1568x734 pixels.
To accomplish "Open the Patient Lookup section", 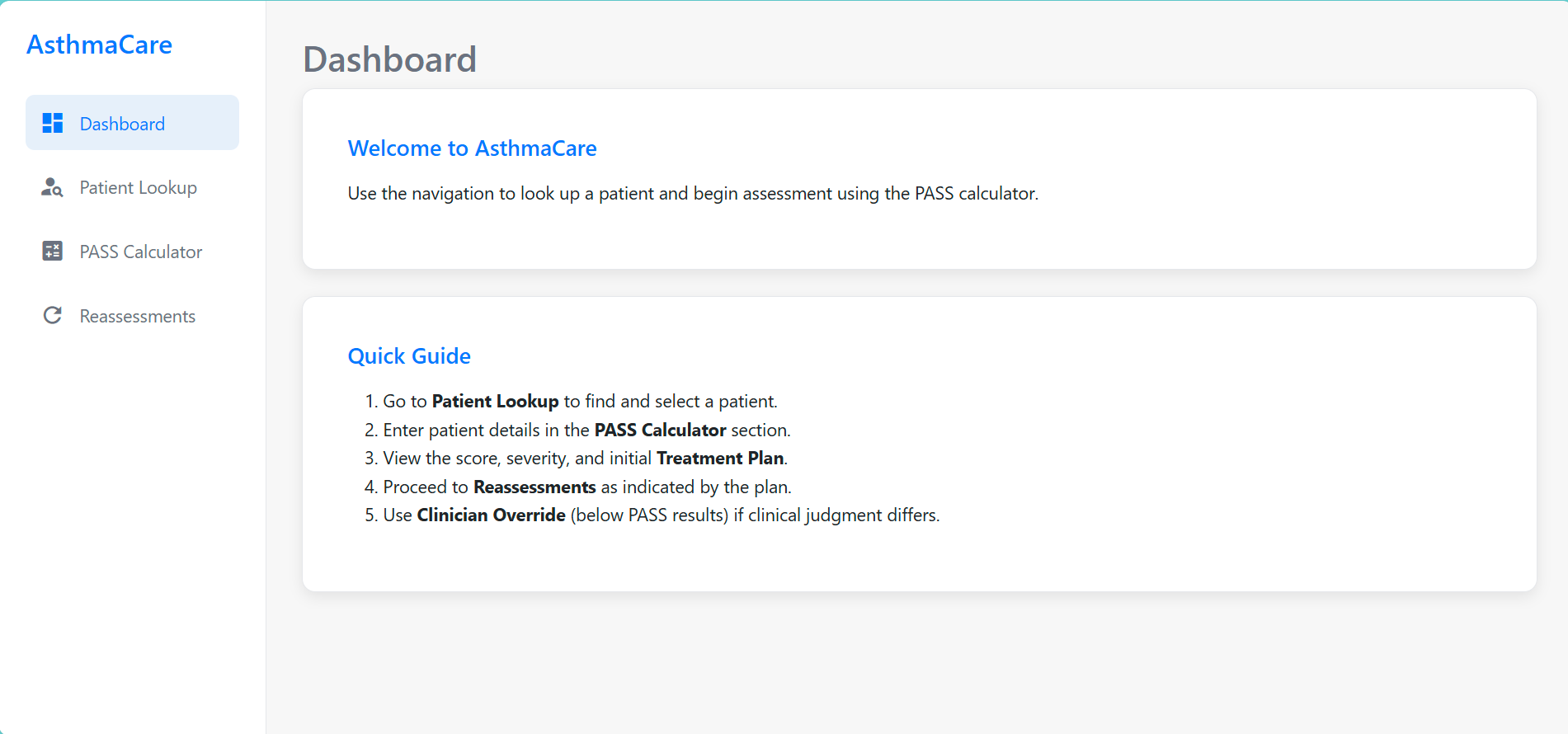I will pyautogui.click(x=138, y=187).
